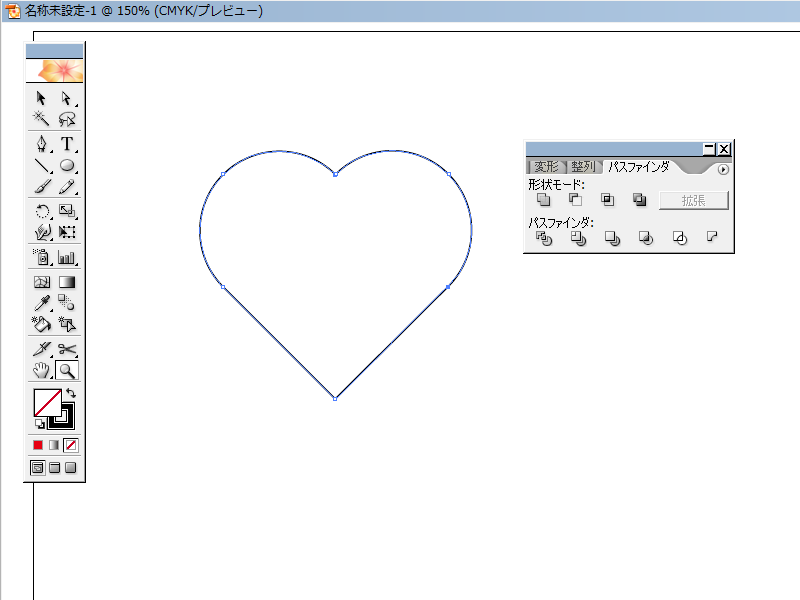Apply the Divide pathfinder operation
The image size is (800, 600).
pos(545,238)
